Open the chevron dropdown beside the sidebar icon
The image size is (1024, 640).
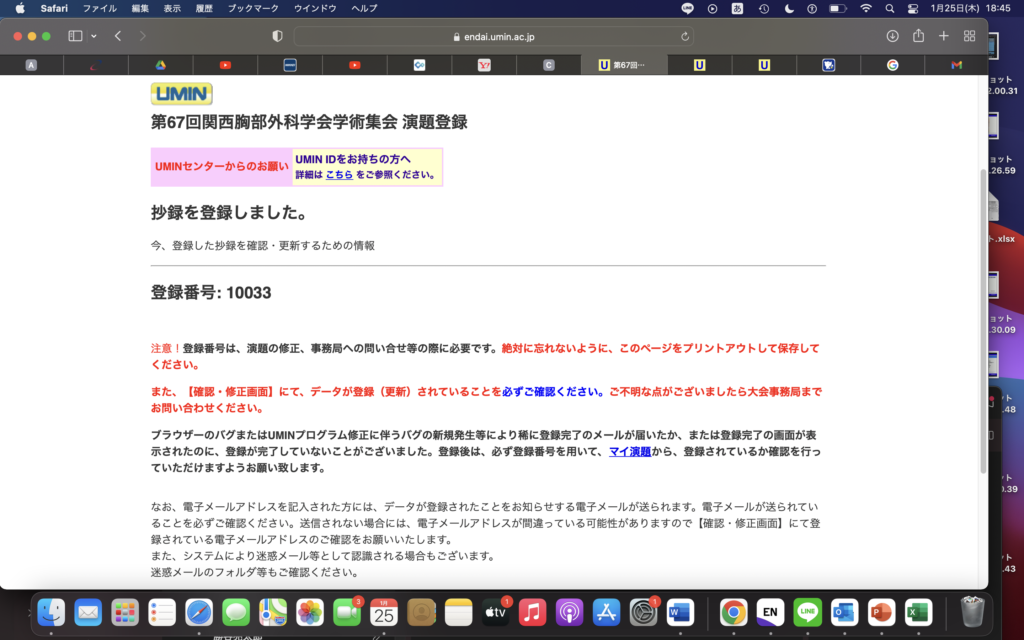(x=91, y=34)
